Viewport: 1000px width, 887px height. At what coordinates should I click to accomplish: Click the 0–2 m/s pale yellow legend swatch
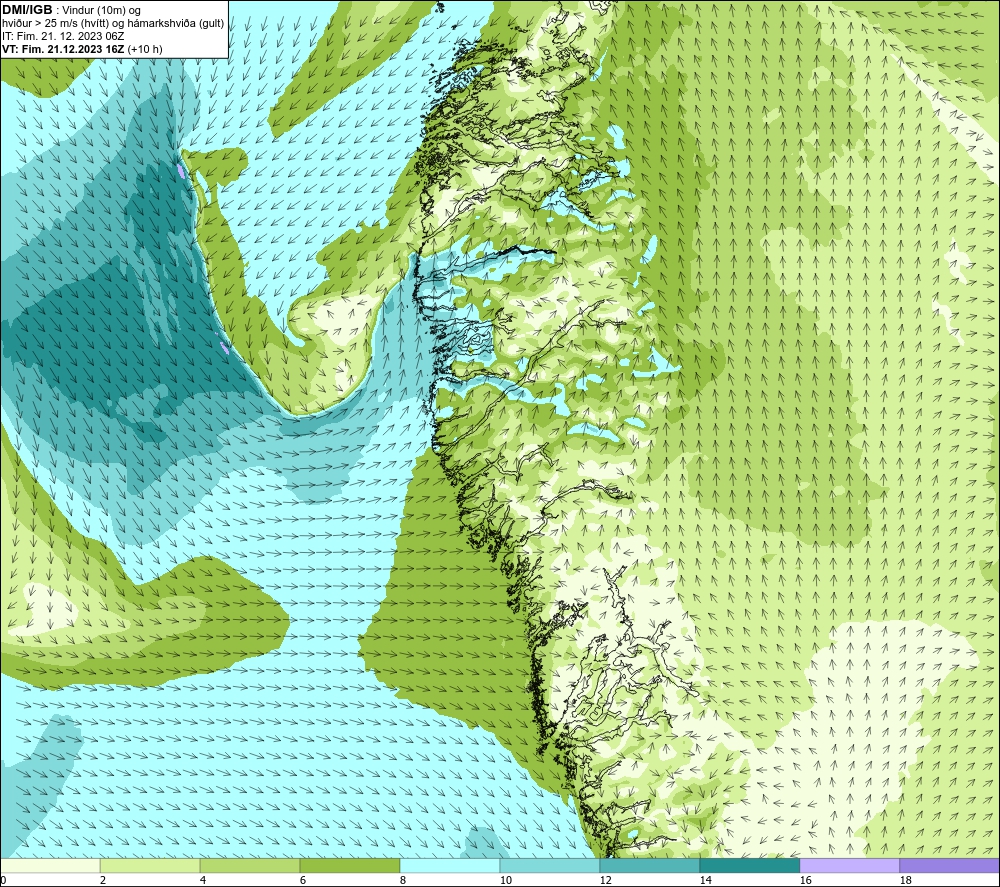coord(50,866)
